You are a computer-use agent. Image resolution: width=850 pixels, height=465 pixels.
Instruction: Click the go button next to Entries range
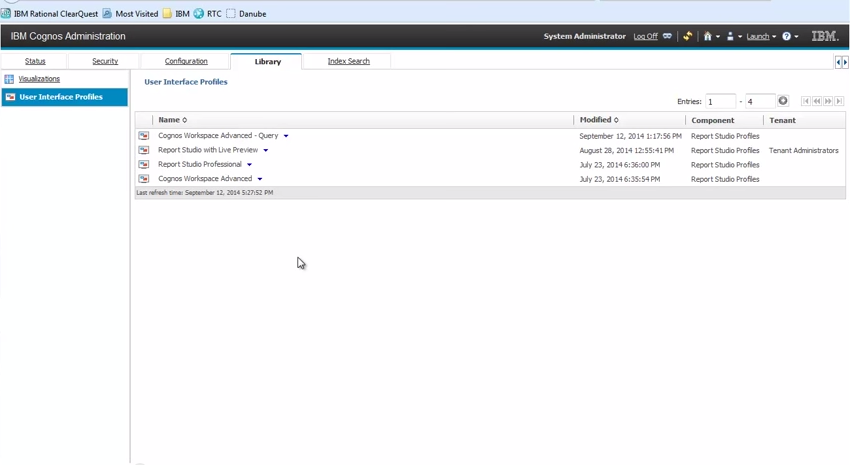coord(783,101)
